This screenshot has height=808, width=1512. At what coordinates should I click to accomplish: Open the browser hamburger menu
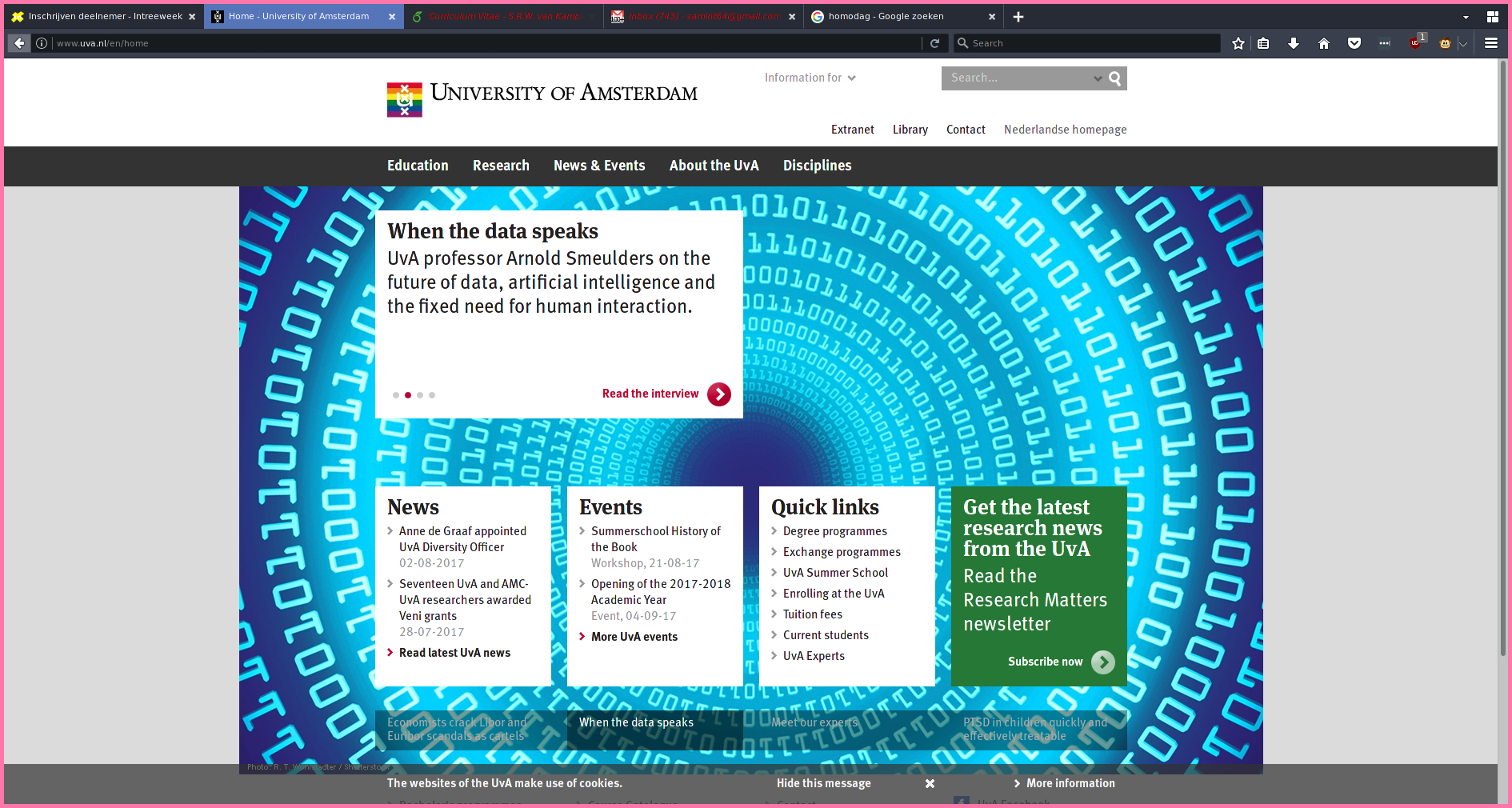click(x=1491, y=43)
